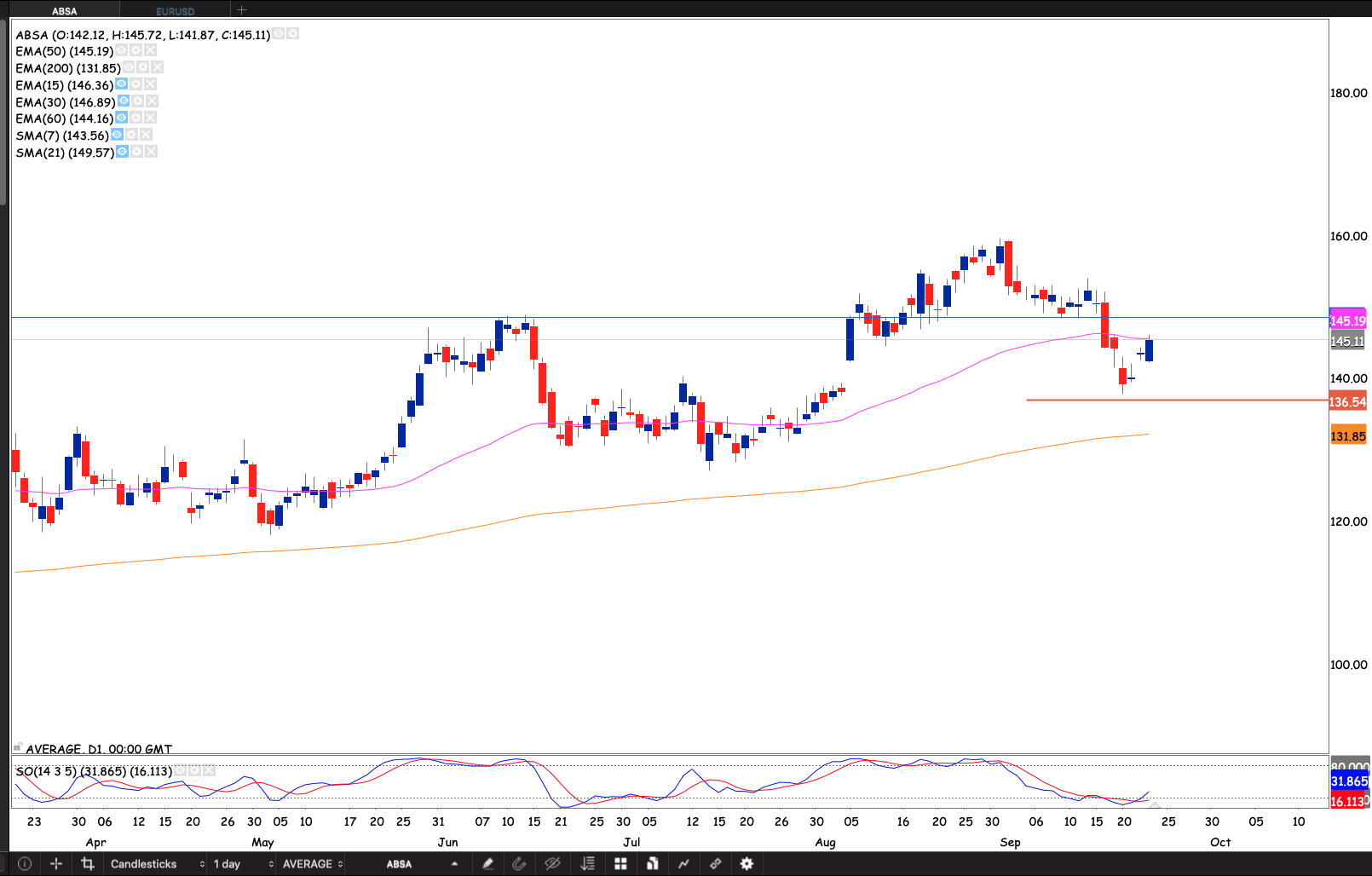Viewport: 1372px width, 876px height.
Task: Click the info icon in bottom toolbar
Action: pyautogui.click(x=25, y=863)
